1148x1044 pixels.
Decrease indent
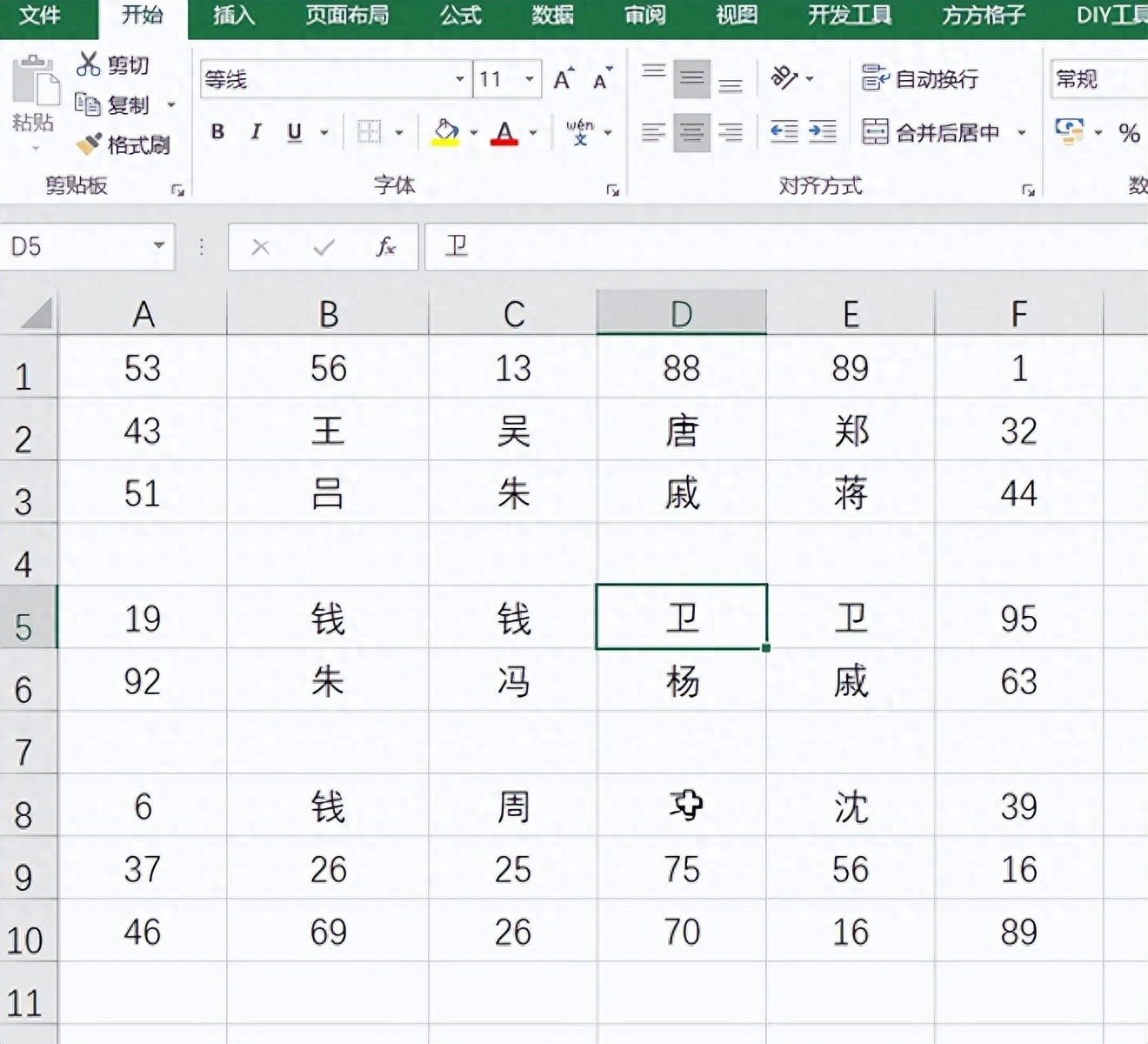(784, 132)
